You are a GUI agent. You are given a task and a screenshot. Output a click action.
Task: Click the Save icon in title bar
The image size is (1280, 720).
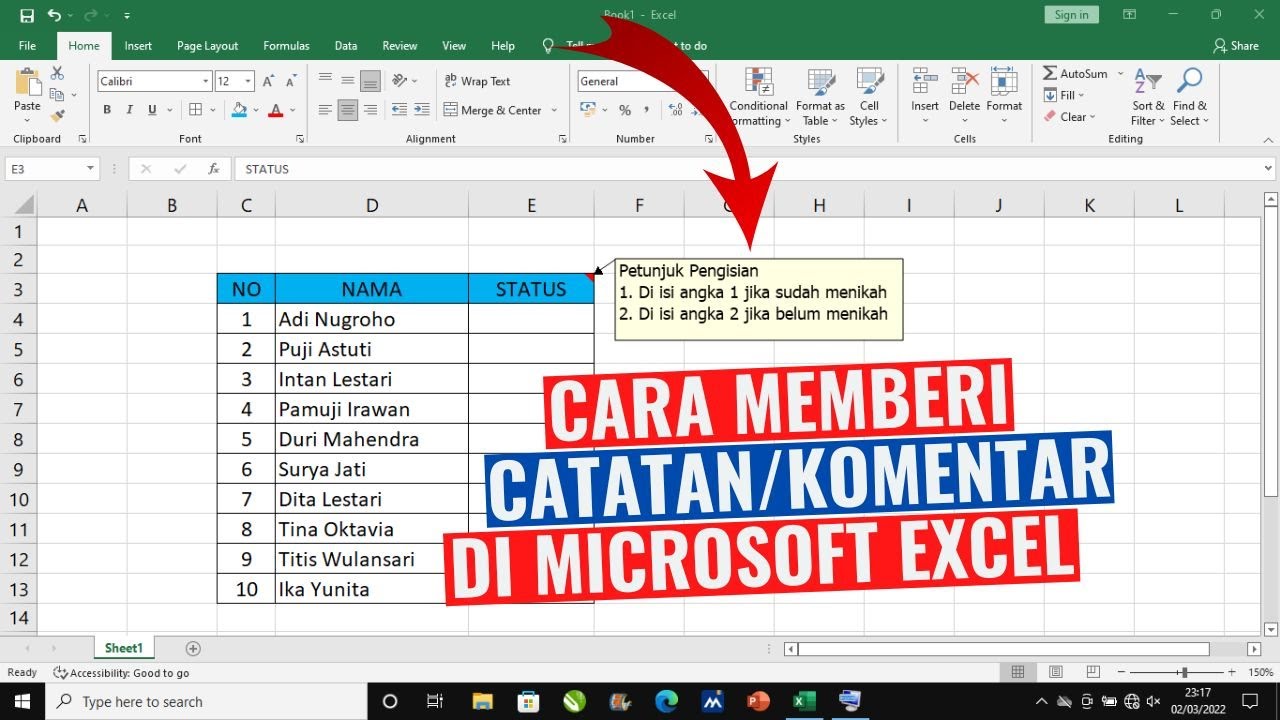(27, 15)
